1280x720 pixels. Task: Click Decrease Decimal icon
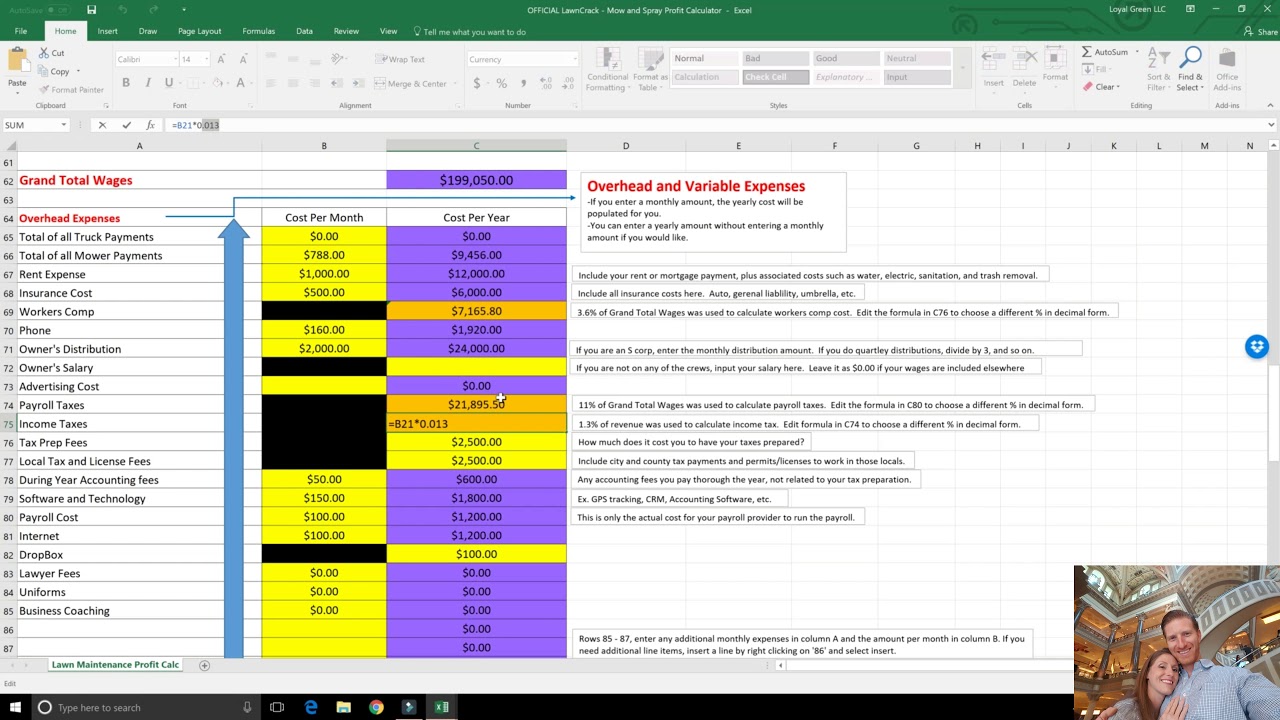[x=566, y=83]
